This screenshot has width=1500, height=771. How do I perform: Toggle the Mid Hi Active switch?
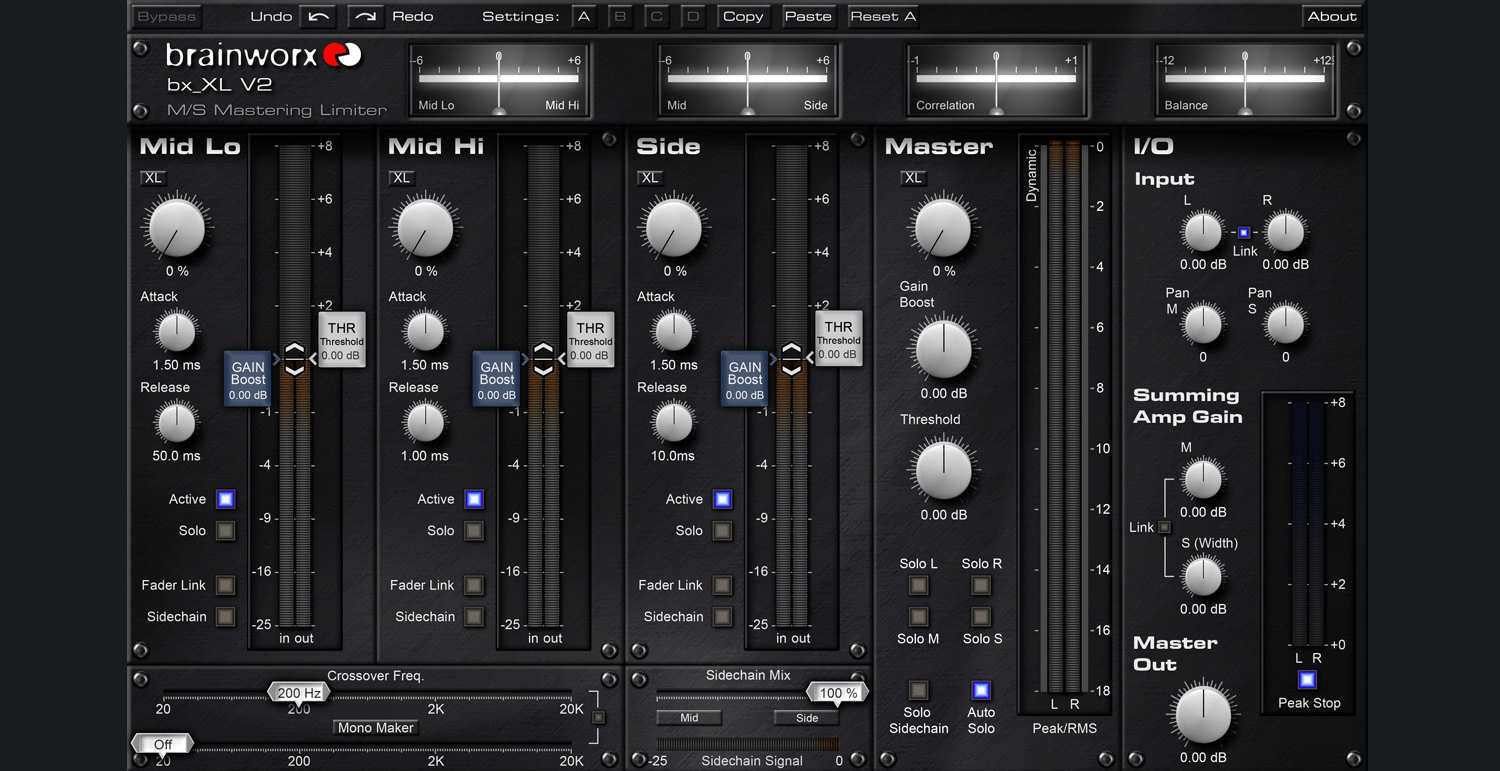[x=474, y=499]
